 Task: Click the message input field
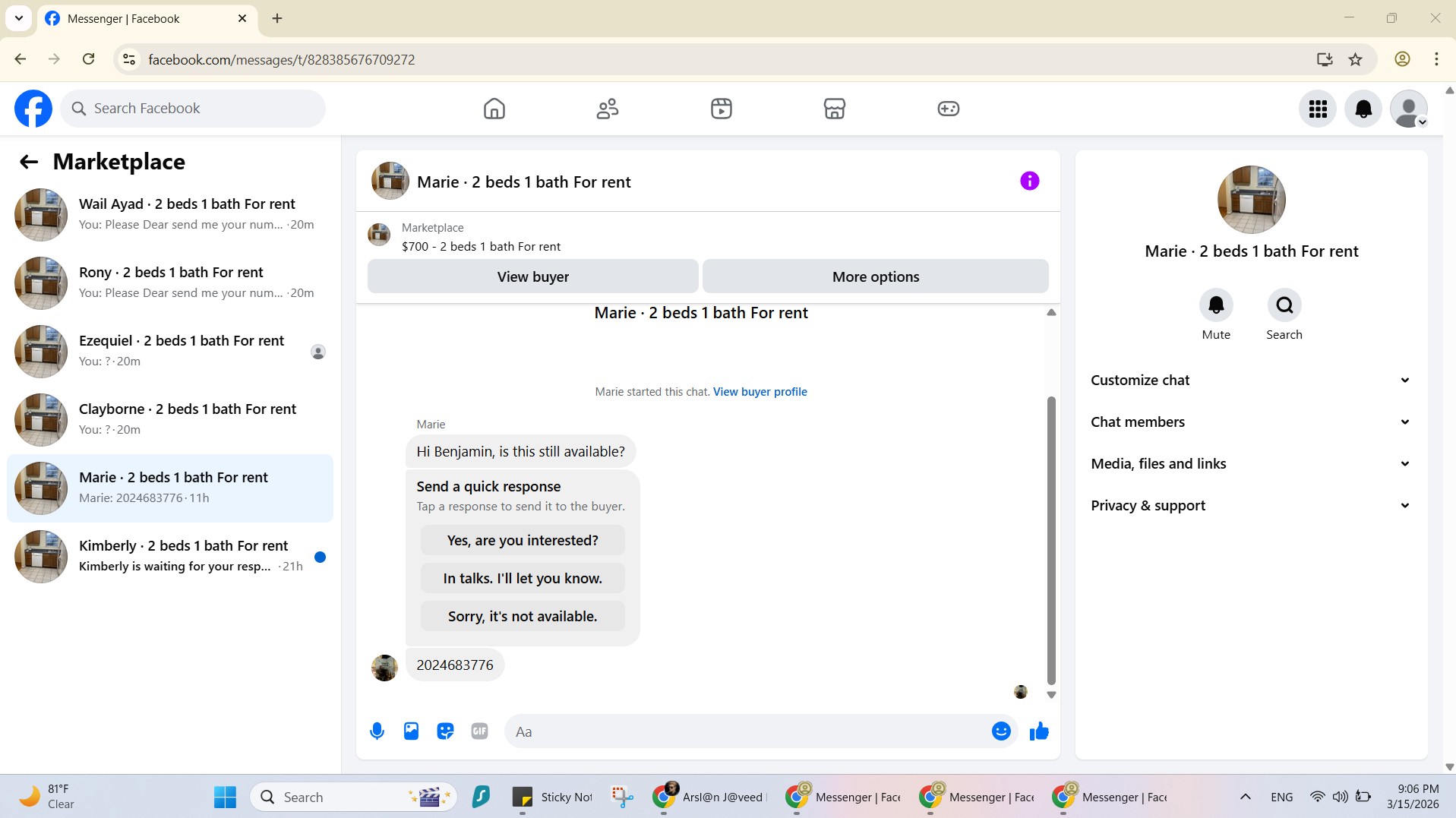(x=748, y=731)
